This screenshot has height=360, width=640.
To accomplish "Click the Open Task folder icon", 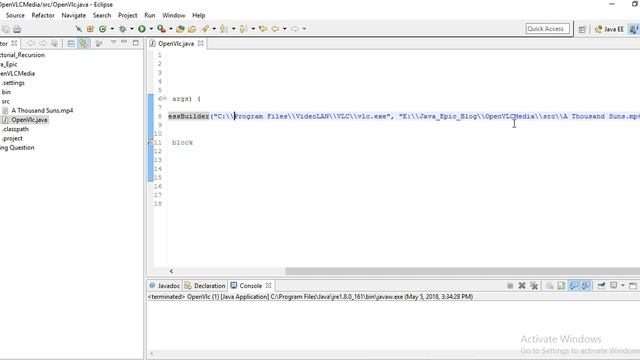I will pyautogui.click(x=192, y=29).
